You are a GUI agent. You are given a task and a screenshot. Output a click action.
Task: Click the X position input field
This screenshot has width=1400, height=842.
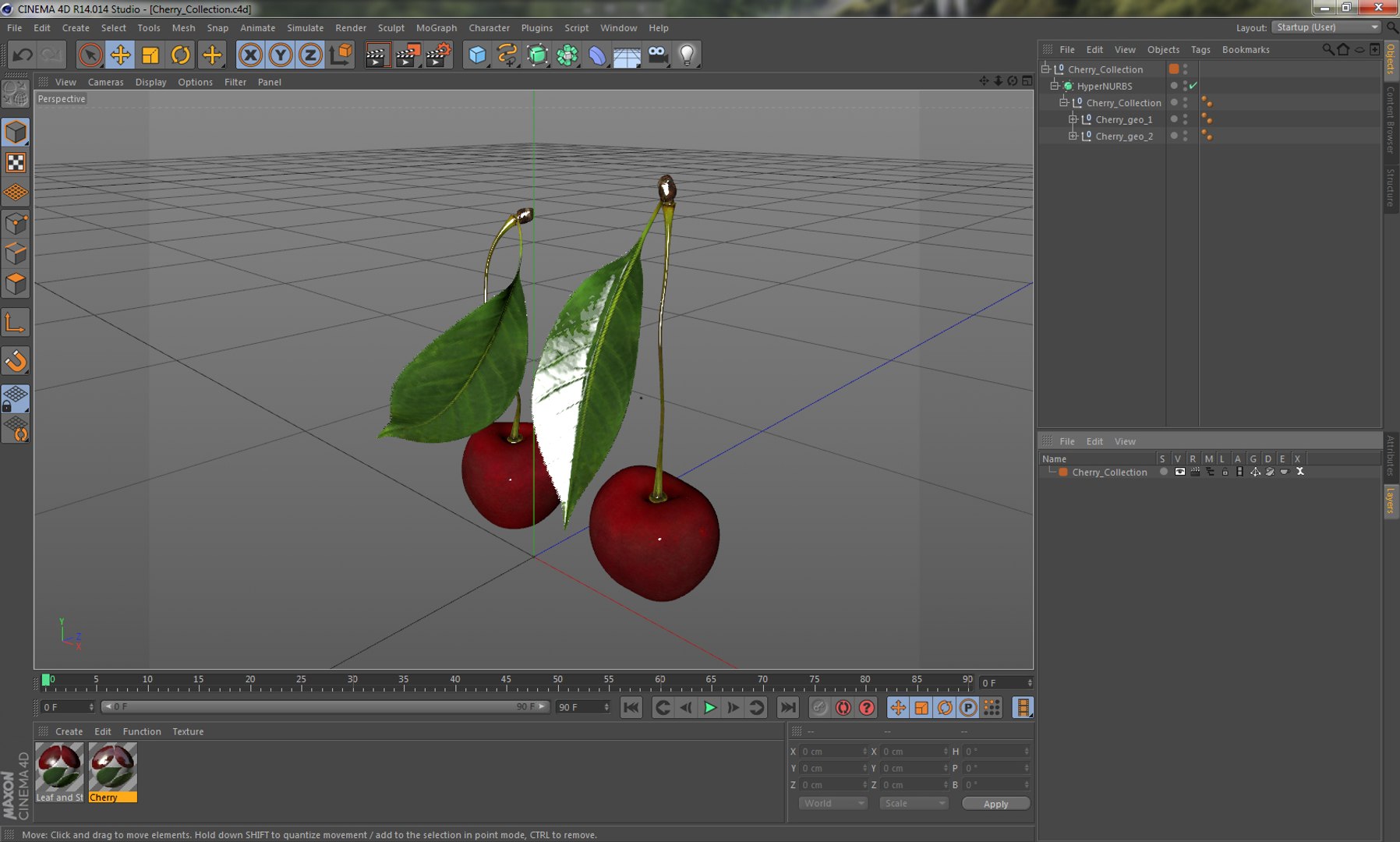click(833, 752)
